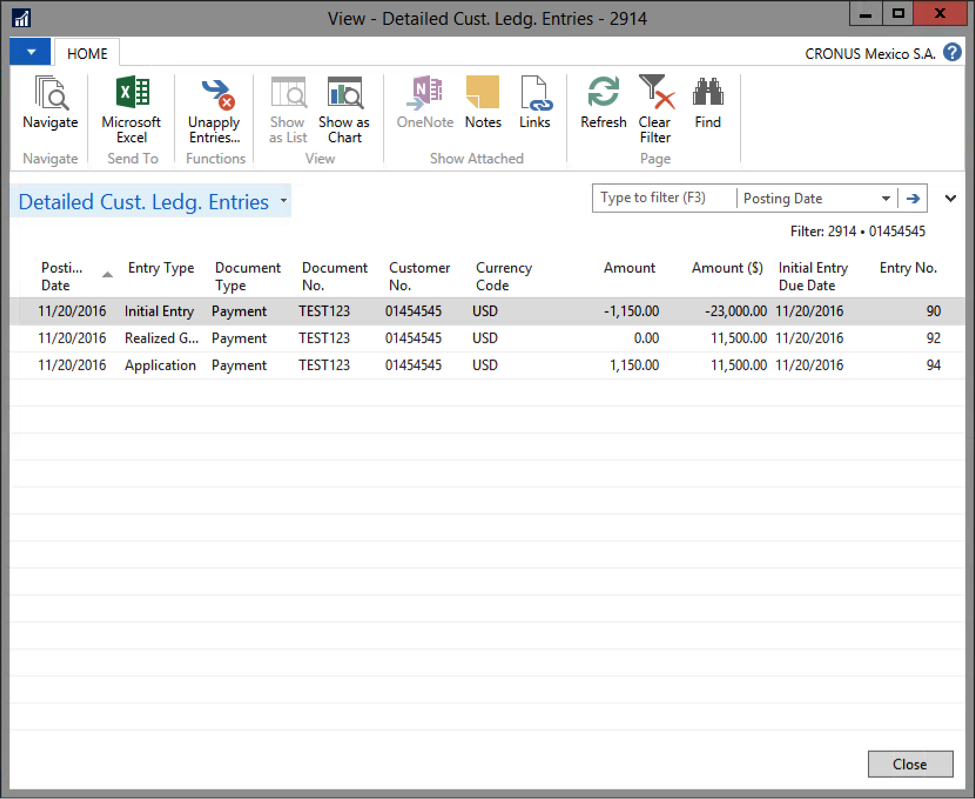Show attached Notes
The image size is (975, 799).
tap(483, 103)
